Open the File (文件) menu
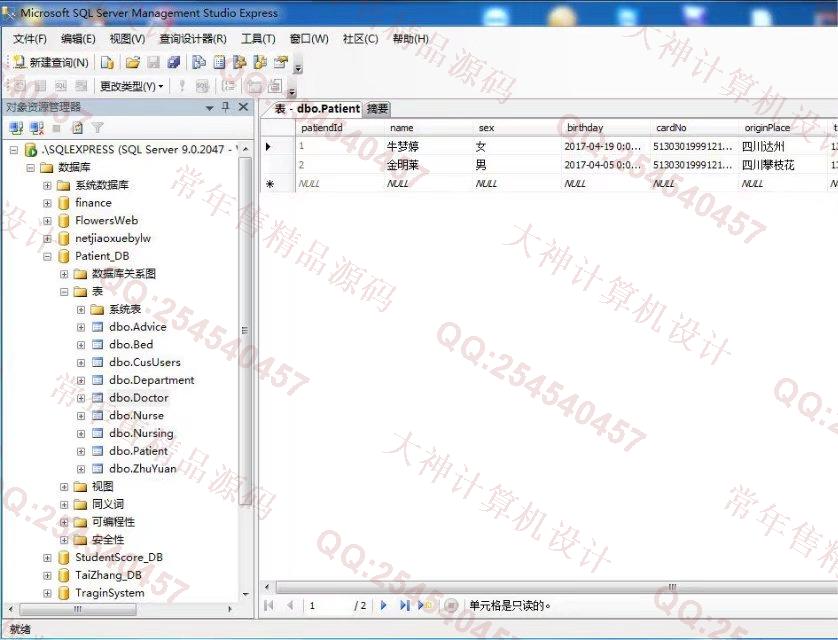The image size is (838, 640). pos(30,39)
